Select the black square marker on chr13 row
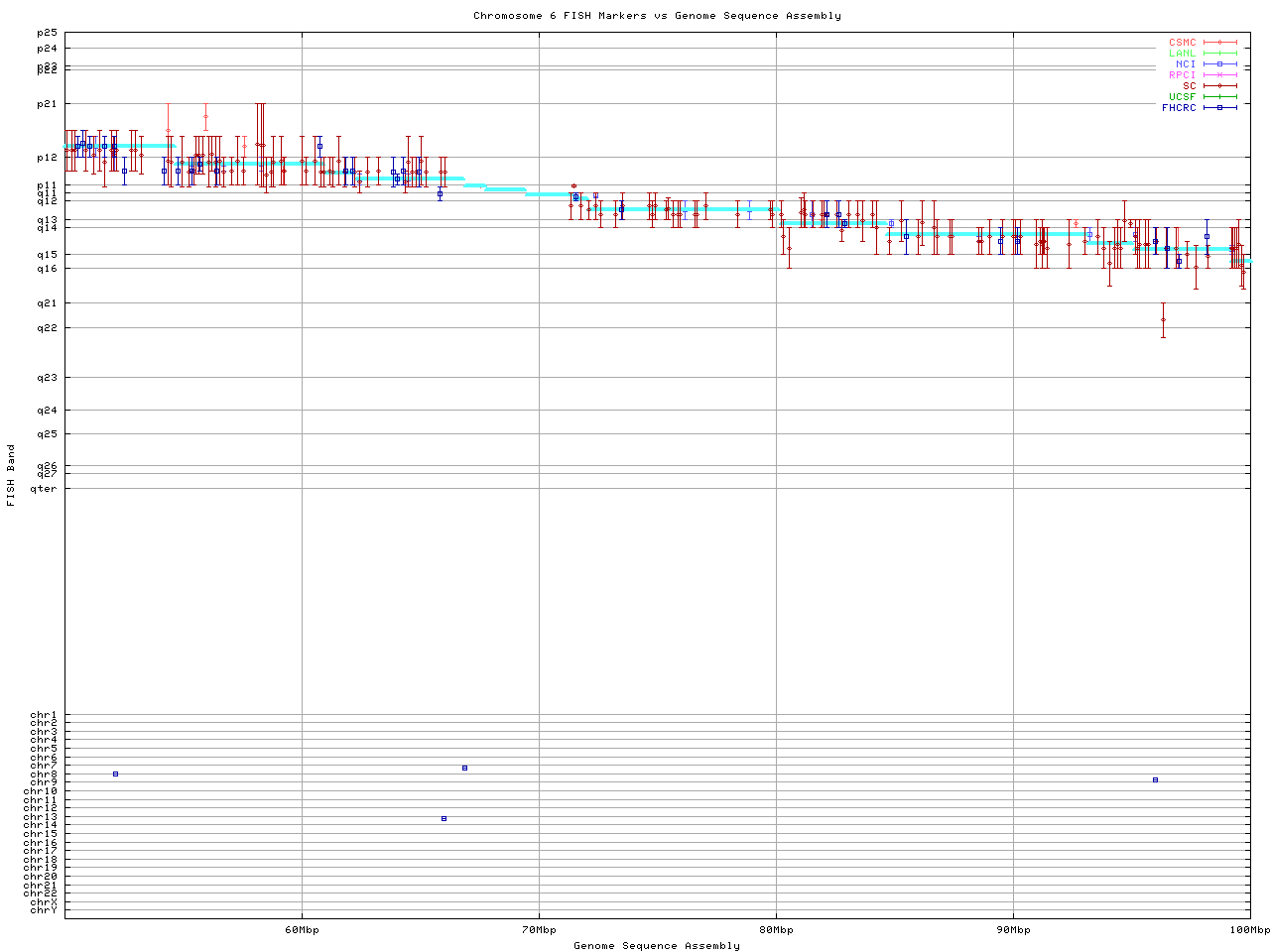The width and height of the screenshot is (1270, 952). pyautogui.click(x=444, y=818)
